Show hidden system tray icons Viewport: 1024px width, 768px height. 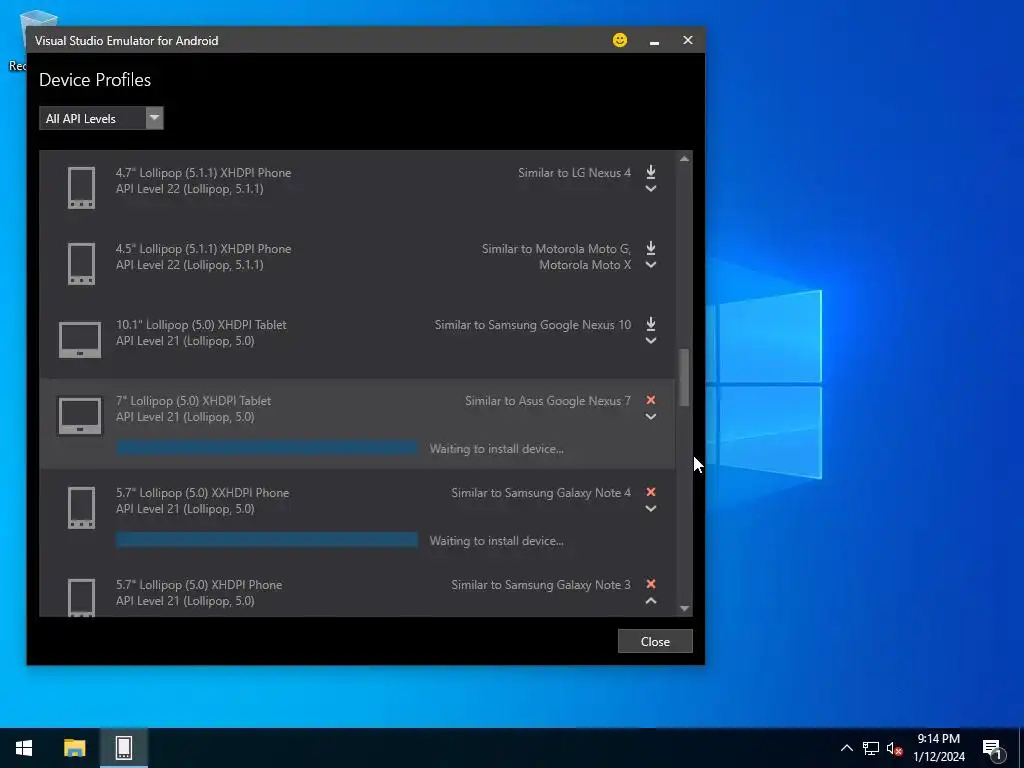(x=846, y=748)
